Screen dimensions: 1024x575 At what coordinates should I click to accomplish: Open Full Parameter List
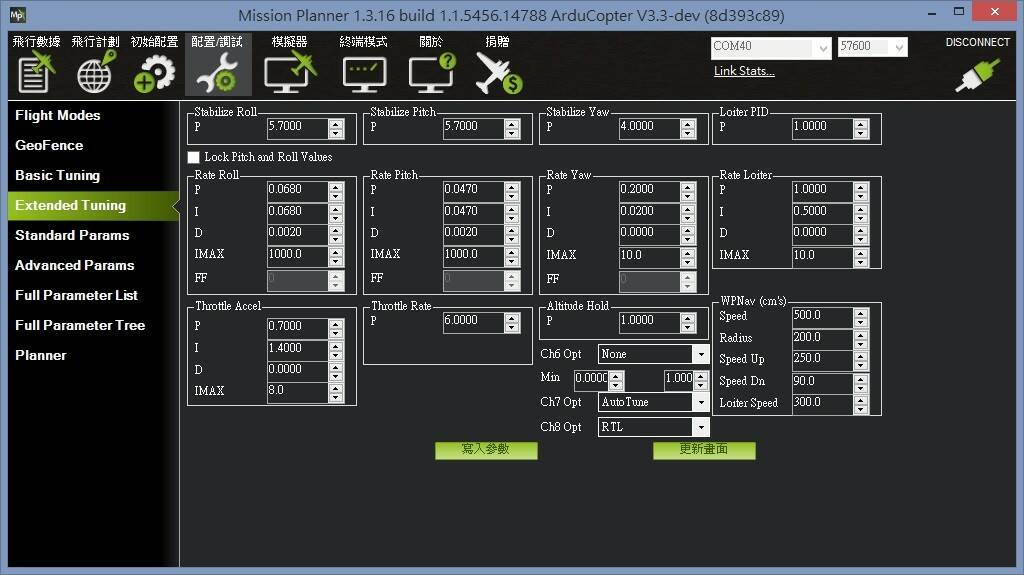tap(76, 295)
